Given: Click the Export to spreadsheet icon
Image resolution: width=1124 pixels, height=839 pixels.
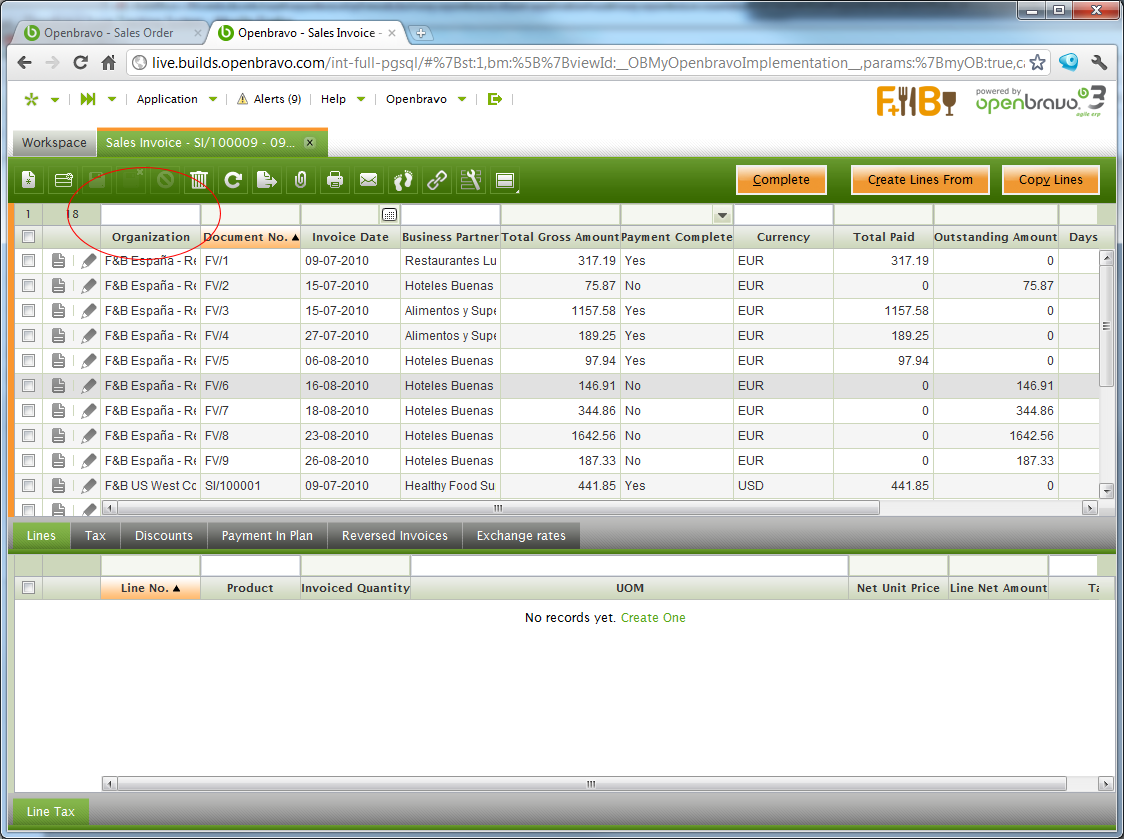Looking at the screenshot, I should pyautogui.click(x=267, y=180).
